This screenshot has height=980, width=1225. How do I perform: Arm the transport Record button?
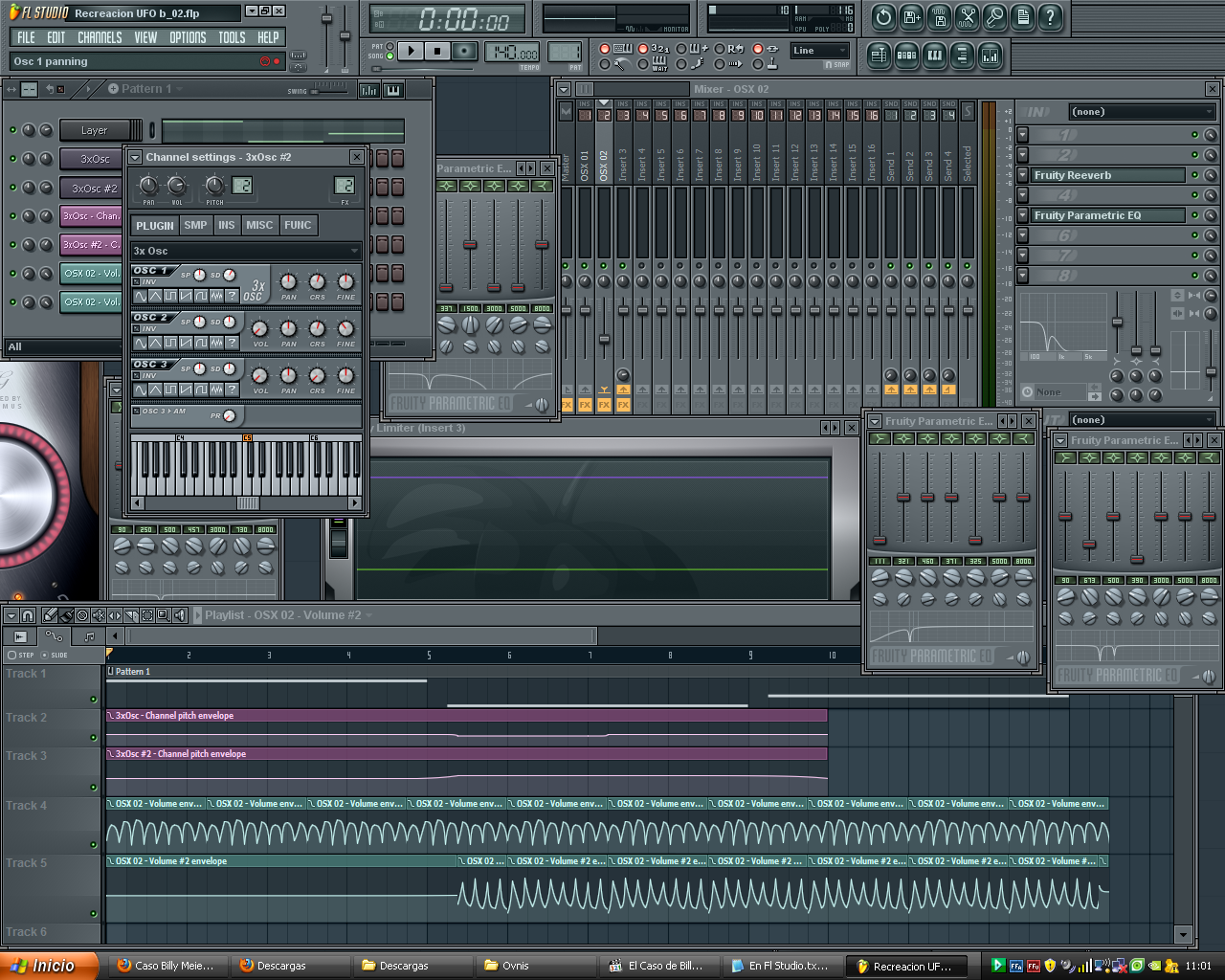pos(465,51)
